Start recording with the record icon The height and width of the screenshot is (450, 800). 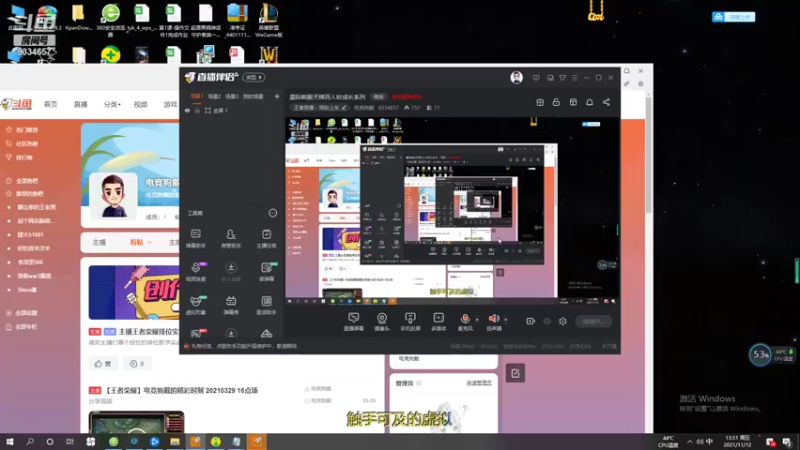pyautogui.click(x=531, y=321)
